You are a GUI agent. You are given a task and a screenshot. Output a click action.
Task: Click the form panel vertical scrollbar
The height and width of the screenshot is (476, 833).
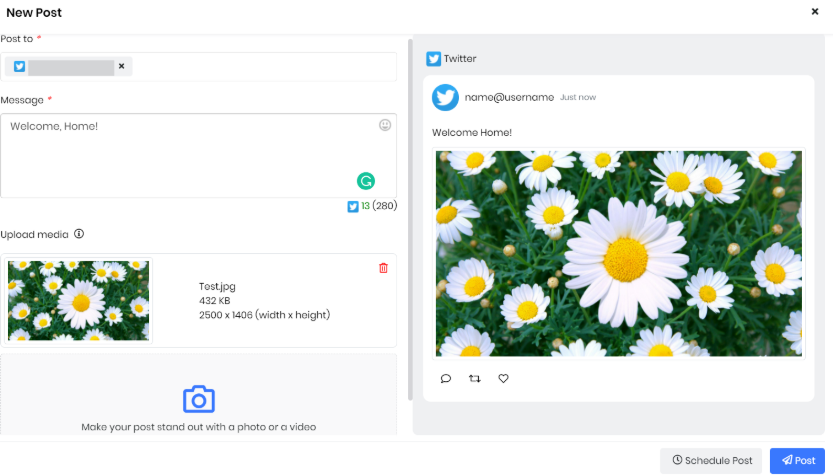(x=410, y=219)
